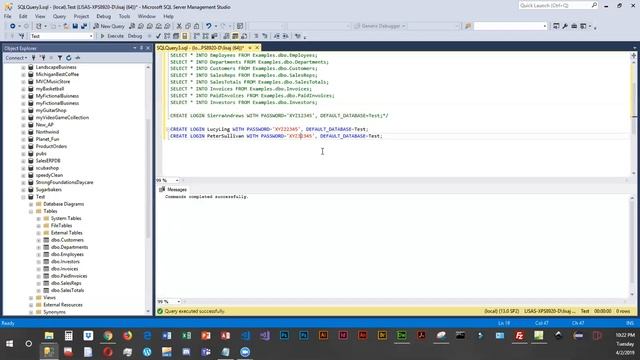Toggle Include Live Query Statistics
Viewport: 640px width, 360px height.
pos(205,36)
